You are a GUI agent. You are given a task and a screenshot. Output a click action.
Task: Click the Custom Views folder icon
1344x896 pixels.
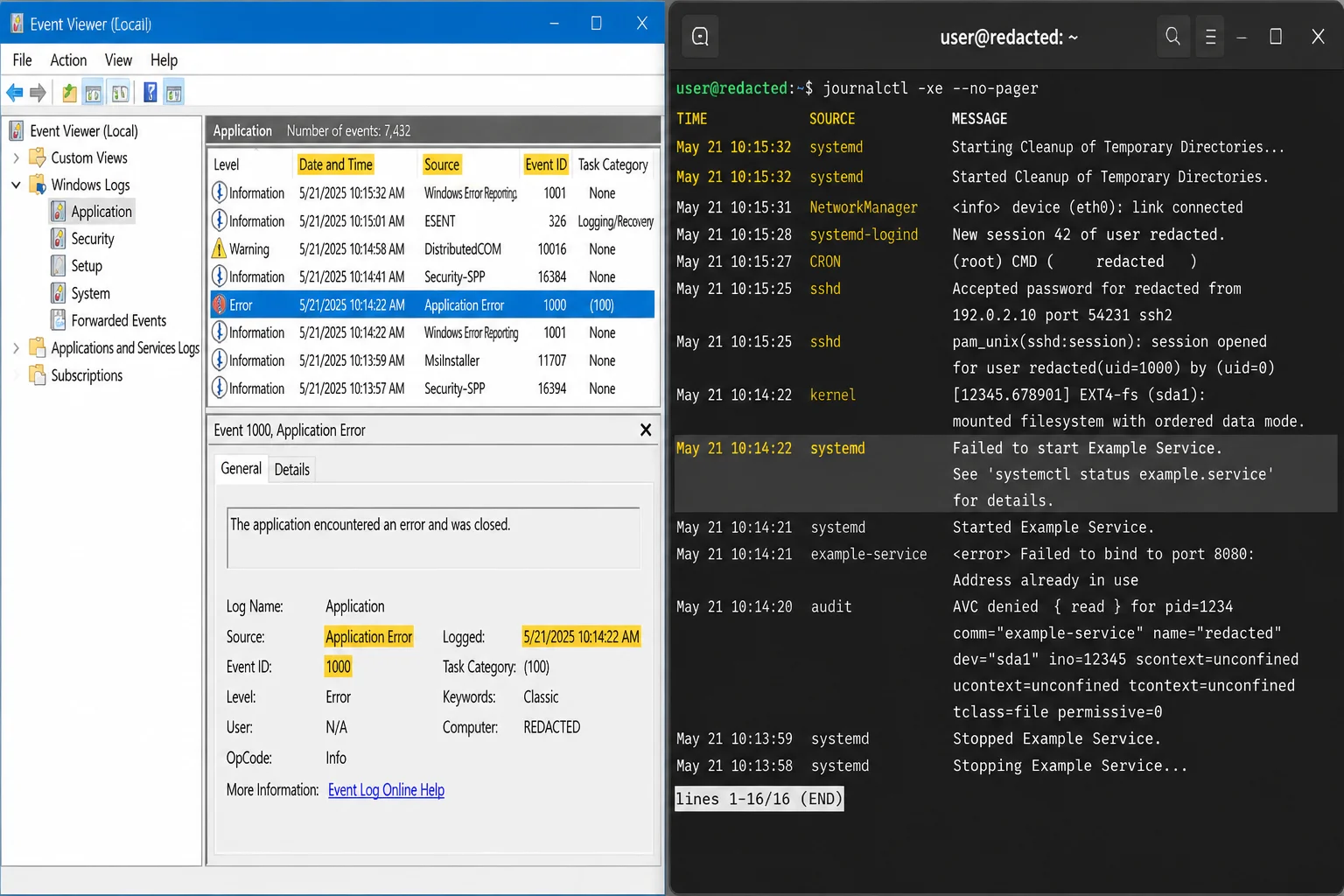[x=38, y=157]
